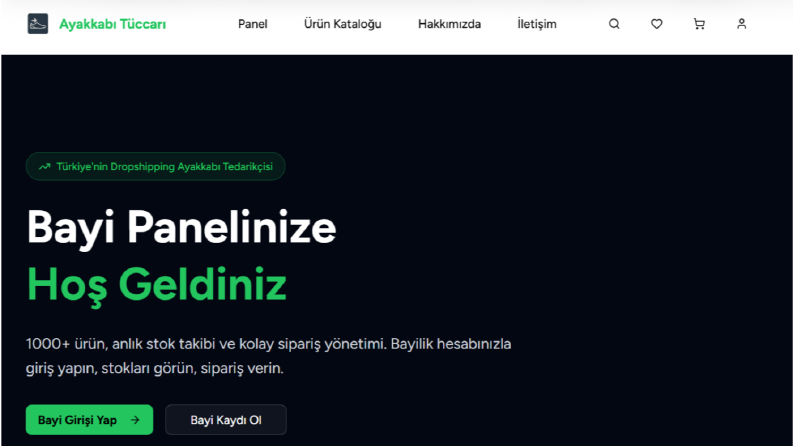Open the İletişim menu item
Viewport: 793px width, 446px height.
537,24
